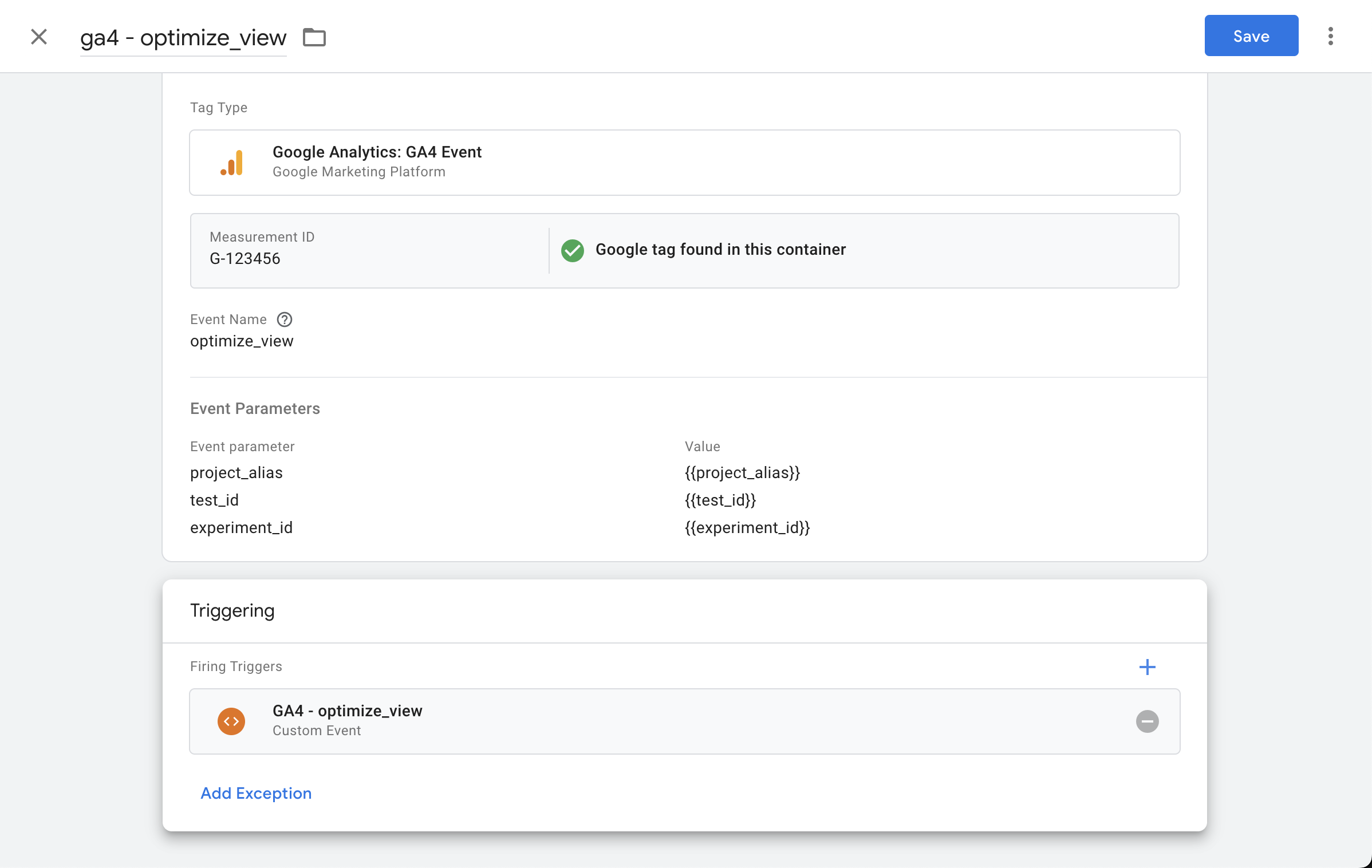Close the tag editor

pyautogui.click(x=38, y=36)
